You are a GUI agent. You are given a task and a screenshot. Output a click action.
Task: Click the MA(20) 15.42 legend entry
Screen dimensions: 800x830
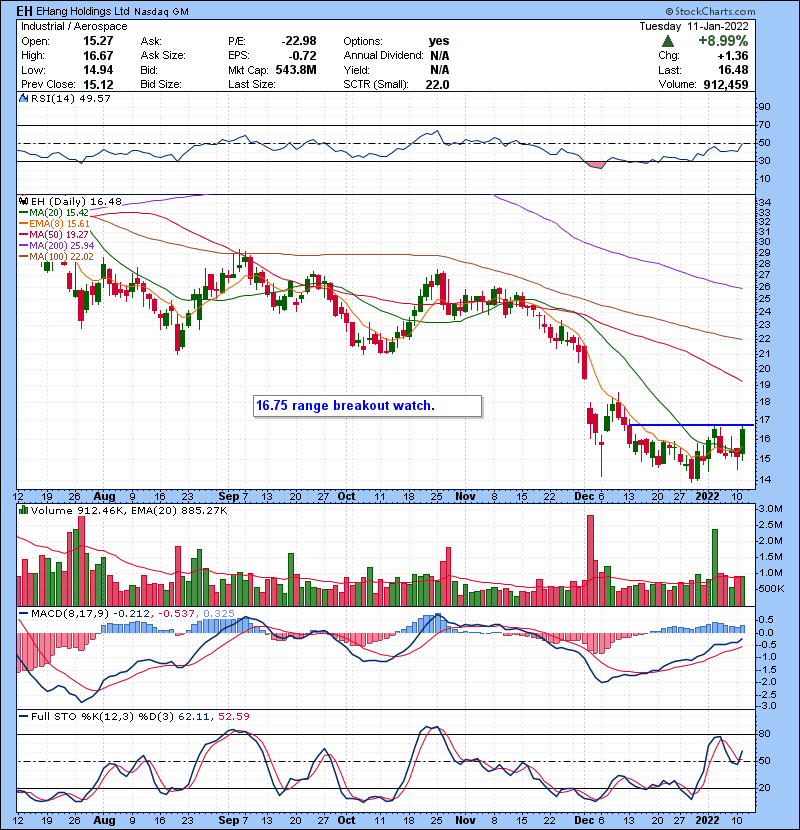[55, 213]
